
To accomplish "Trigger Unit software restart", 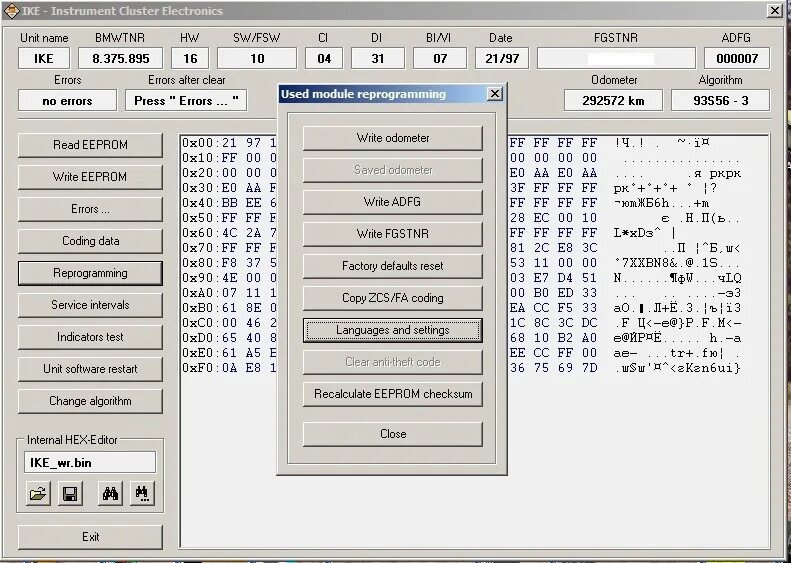I will [90, 369].
